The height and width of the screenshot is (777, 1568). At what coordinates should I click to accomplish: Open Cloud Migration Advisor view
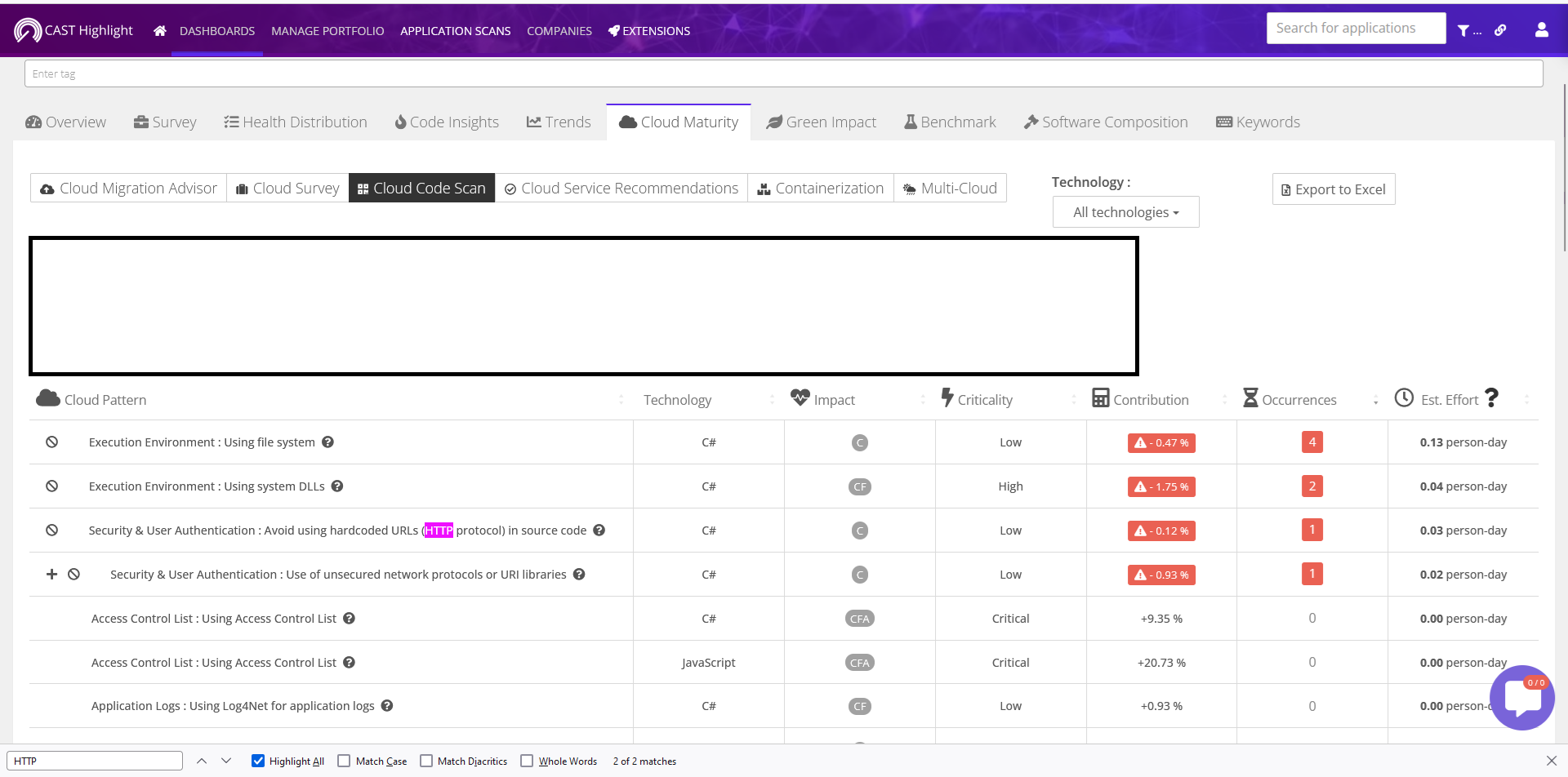pos(128,188)
